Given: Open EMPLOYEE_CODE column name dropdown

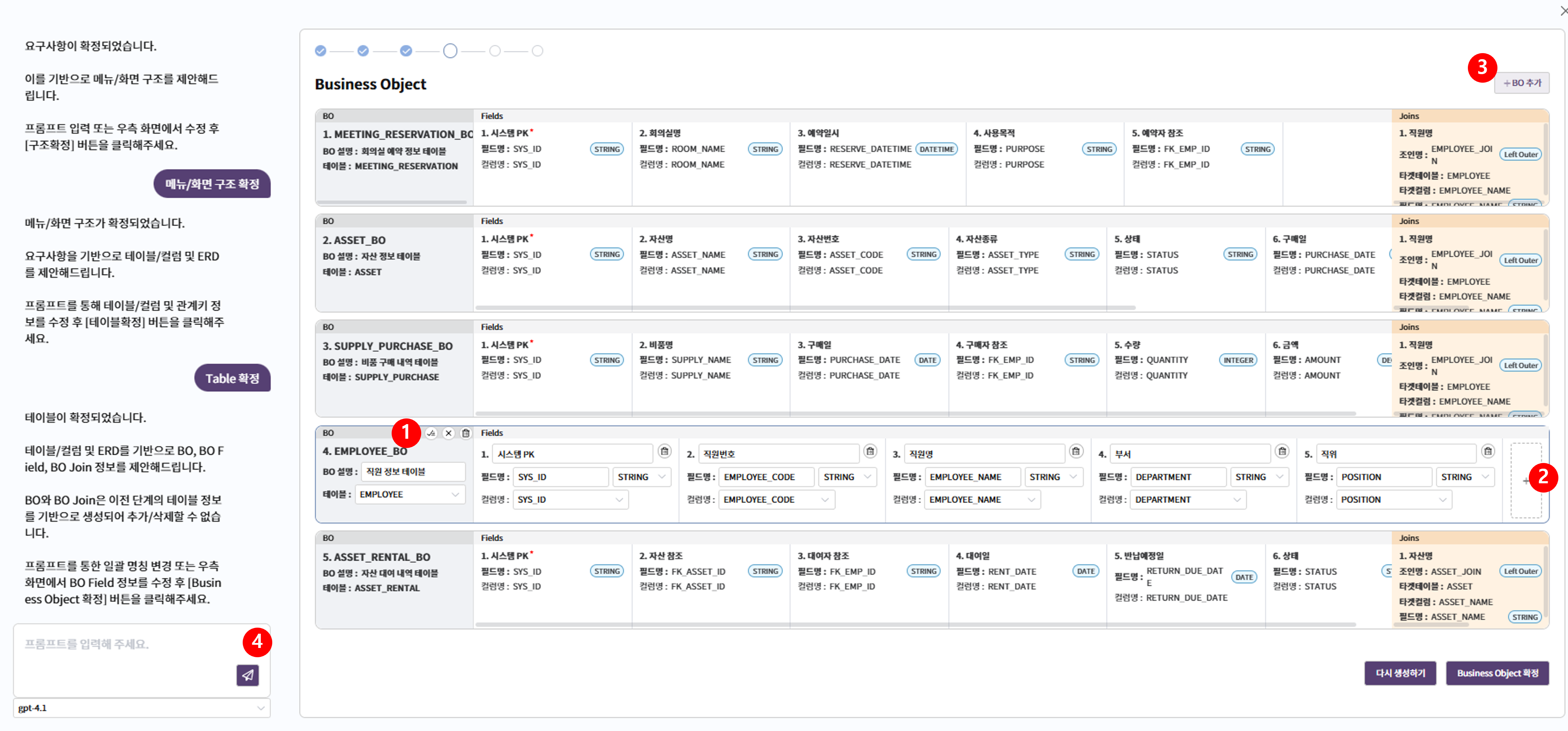Looking at the screenshot, I should coord(777,500).
